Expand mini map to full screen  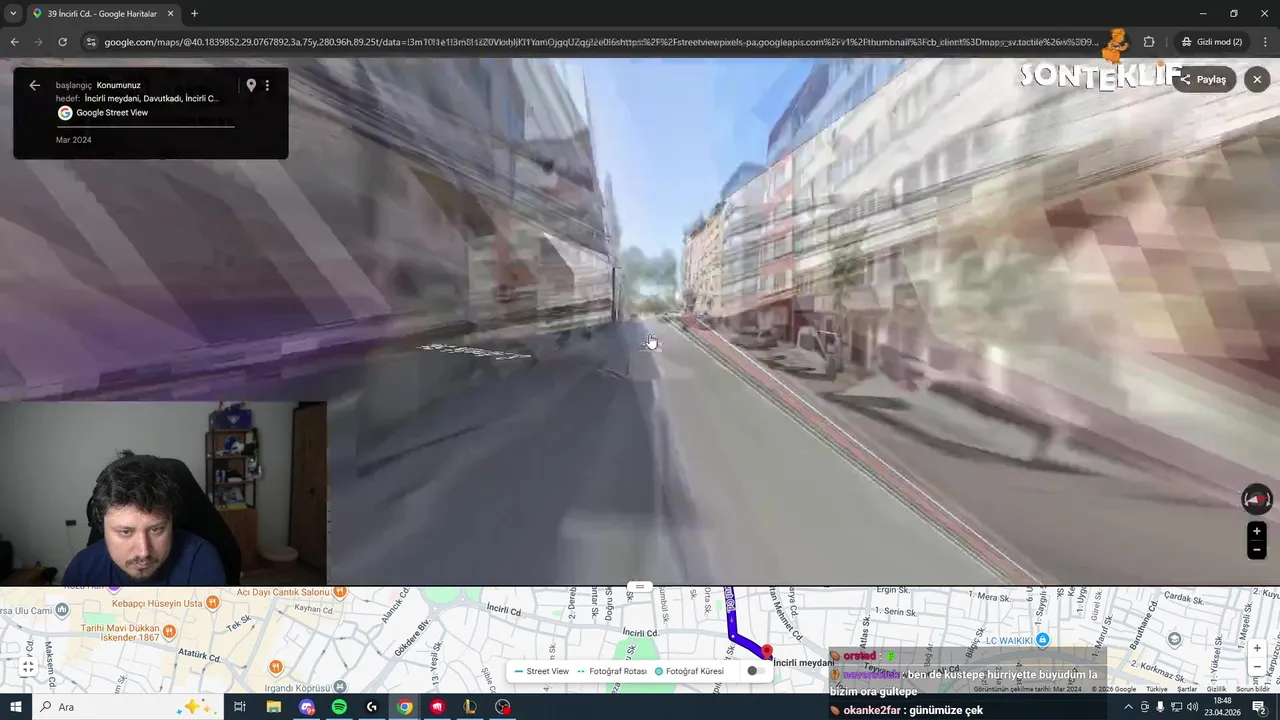click(28, 667)
